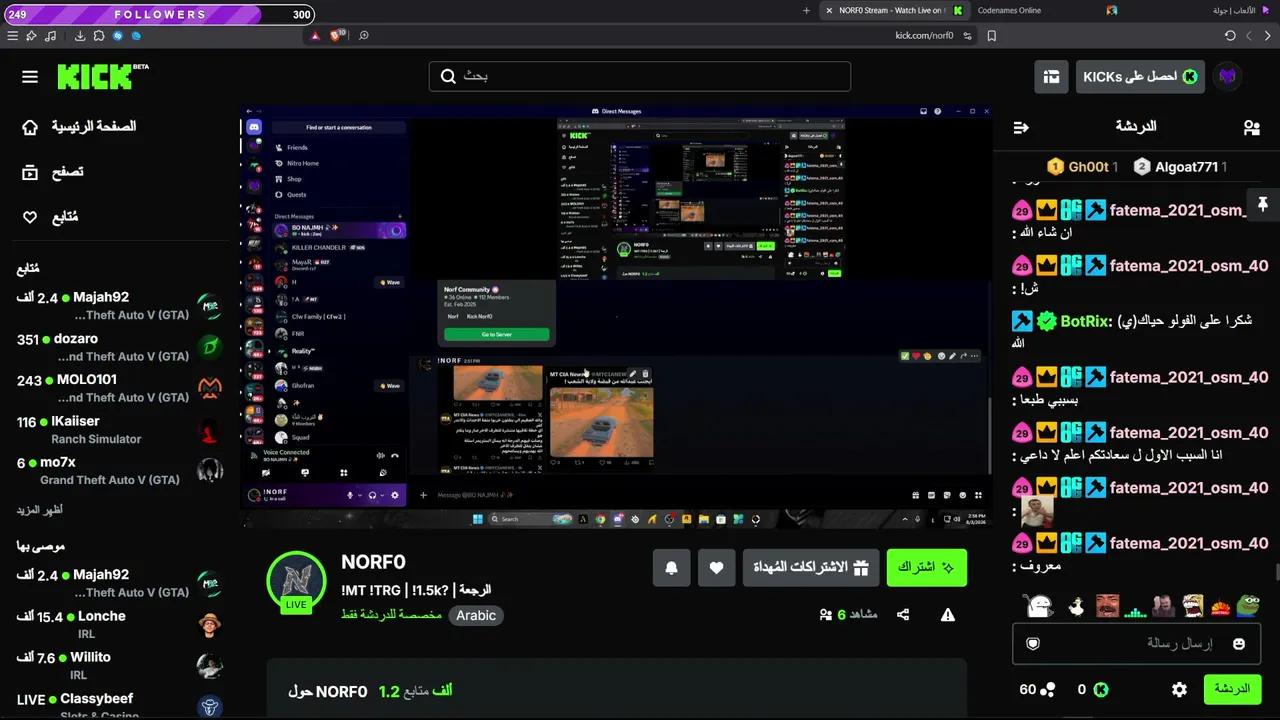Open IKaiiser Ranch Simulator channel

pyautogui.click(x=119, y=430)
